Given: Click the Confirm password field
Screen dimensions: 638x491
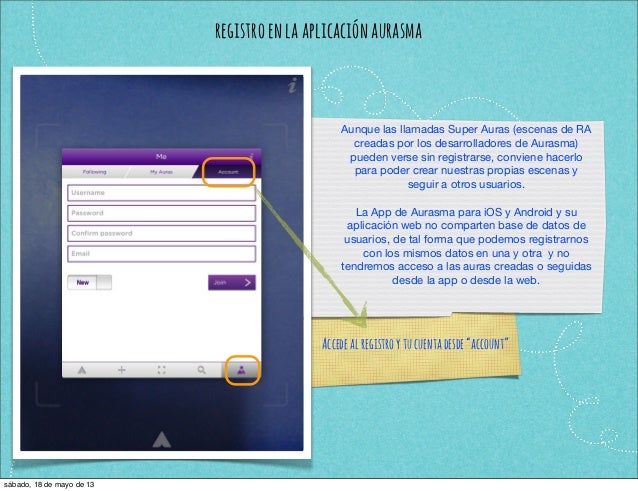Looking at the screenshot, I should pos(162,233).
